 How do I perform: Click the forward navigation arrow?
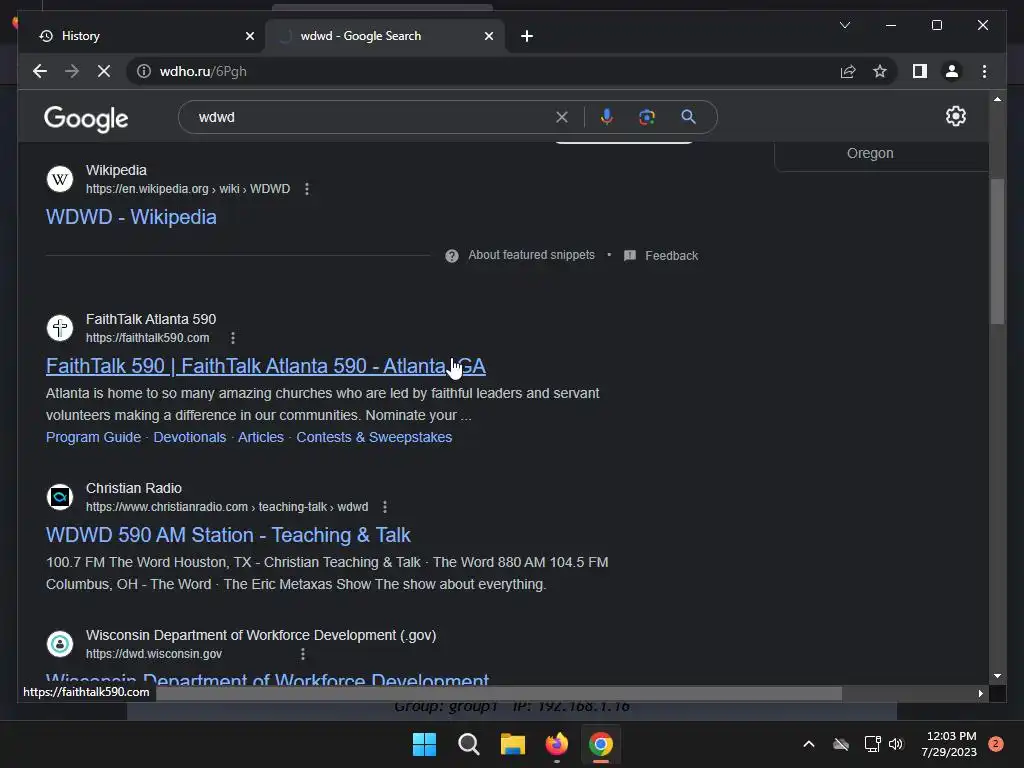(x=72, y=71)
